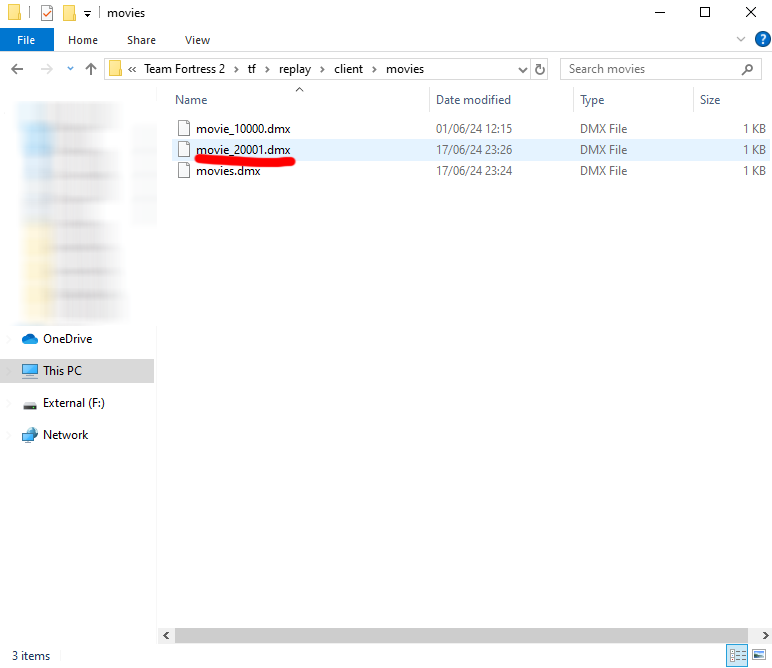The width and height of the screenshot is (772, 668).
Task: Click the movies.dmx file icon
Action: (x=184, y=170)
